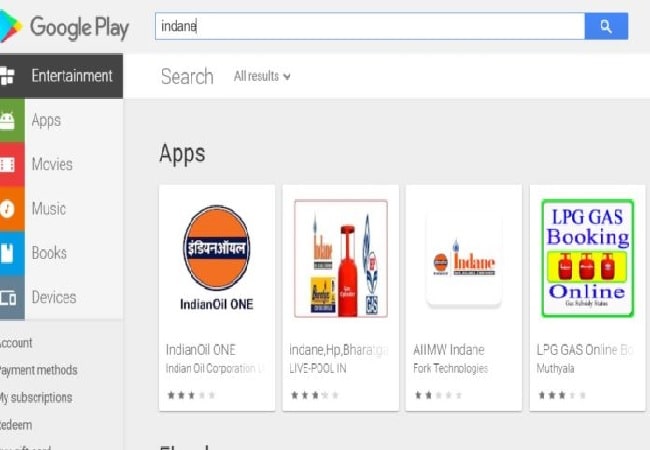Image resolution: width=650 pixels, height=450 pixels.
Task: Click the Fork Technologies developer link
Action: tap(451, 368)
